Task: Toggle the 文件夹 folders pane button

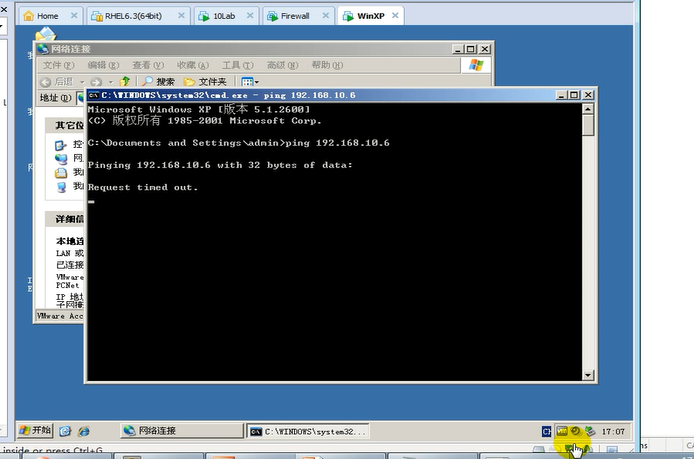Action: 205,81
